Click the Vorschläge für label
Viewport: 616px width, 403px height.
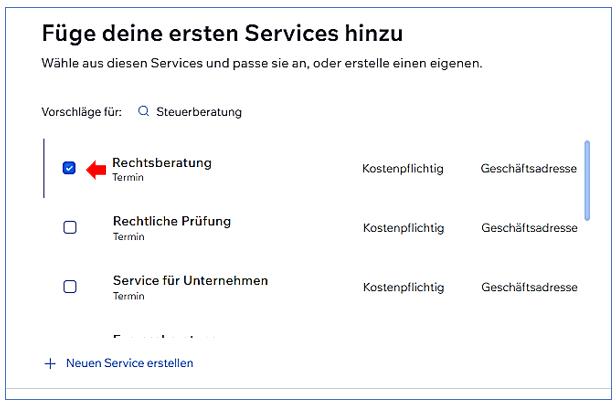[x=81, y=112]
